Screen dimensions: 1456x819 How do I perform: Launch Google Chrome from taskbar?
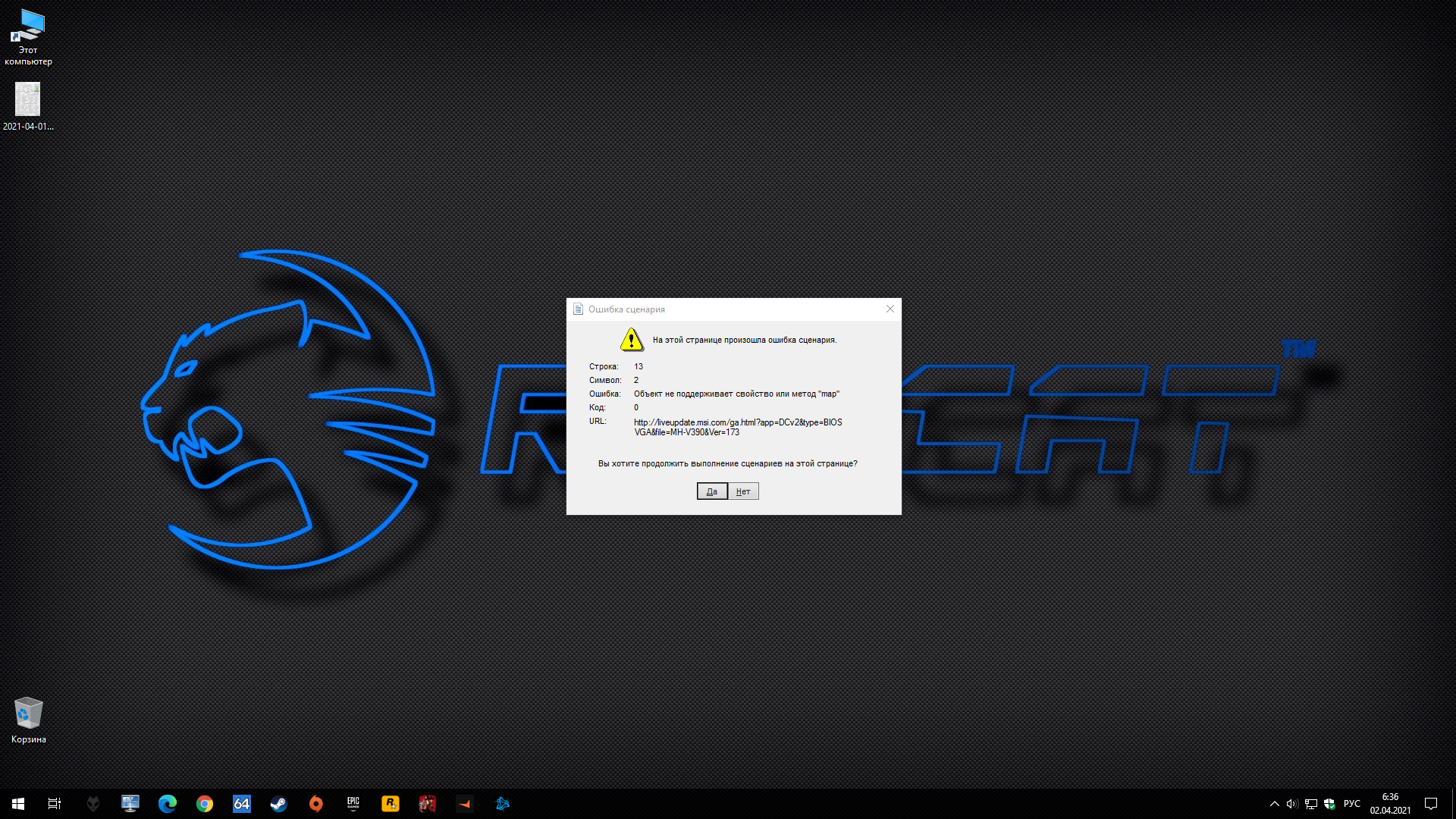coord(205,804)
